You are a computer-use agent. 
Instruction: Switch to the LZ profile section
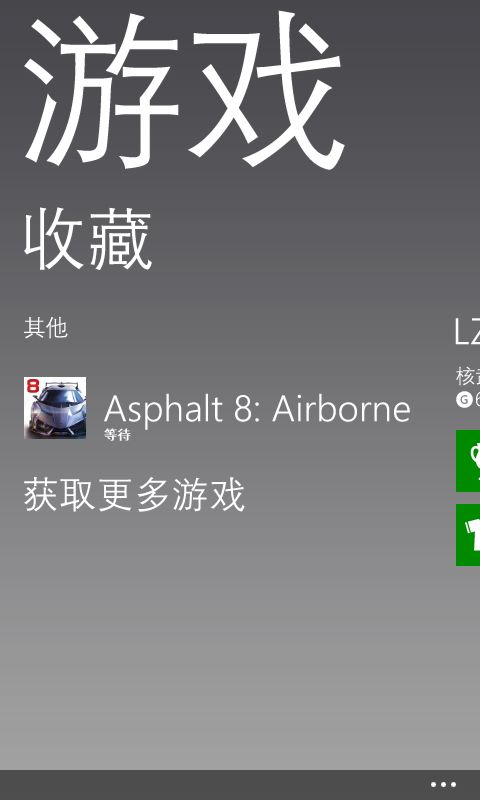[x=467, y=332]
